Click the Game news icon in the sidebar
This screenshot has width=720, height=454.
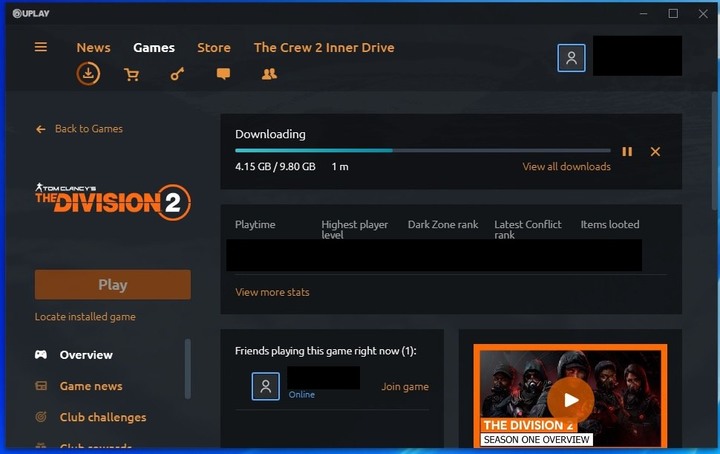pyautogui.click(x=41, y=386)
